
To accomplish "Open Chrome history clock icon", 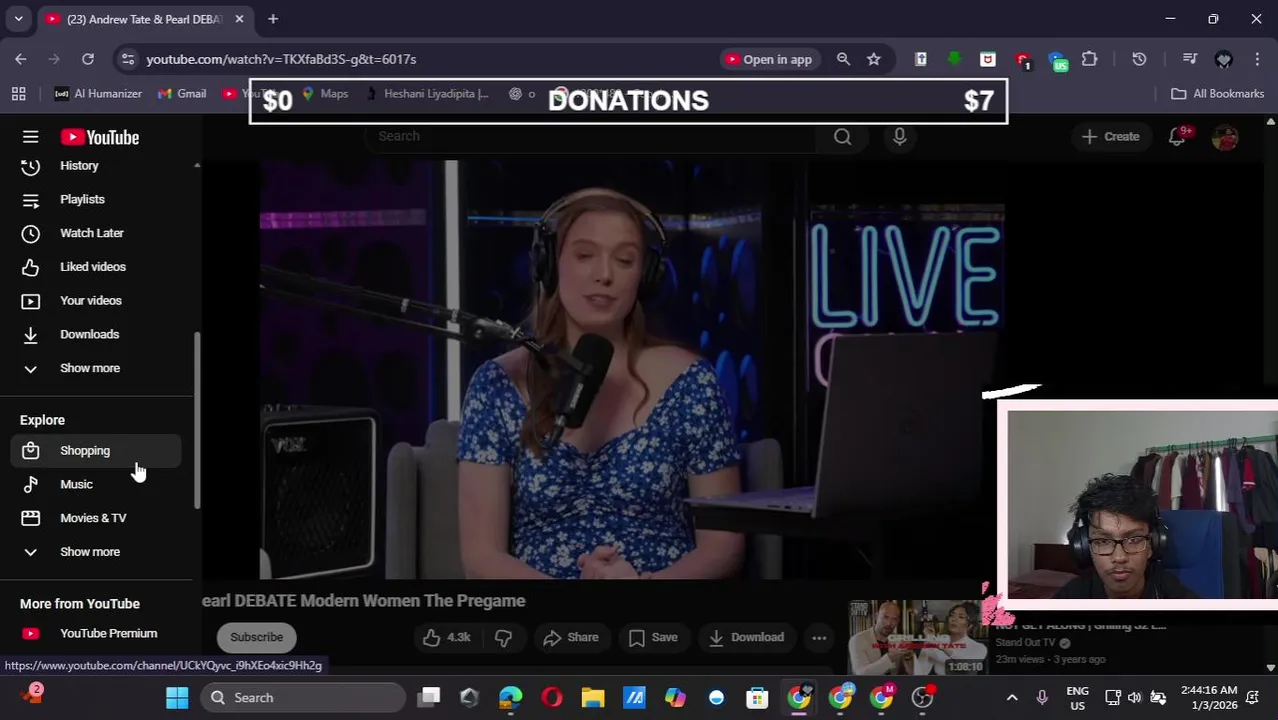I will point(1139,59).
